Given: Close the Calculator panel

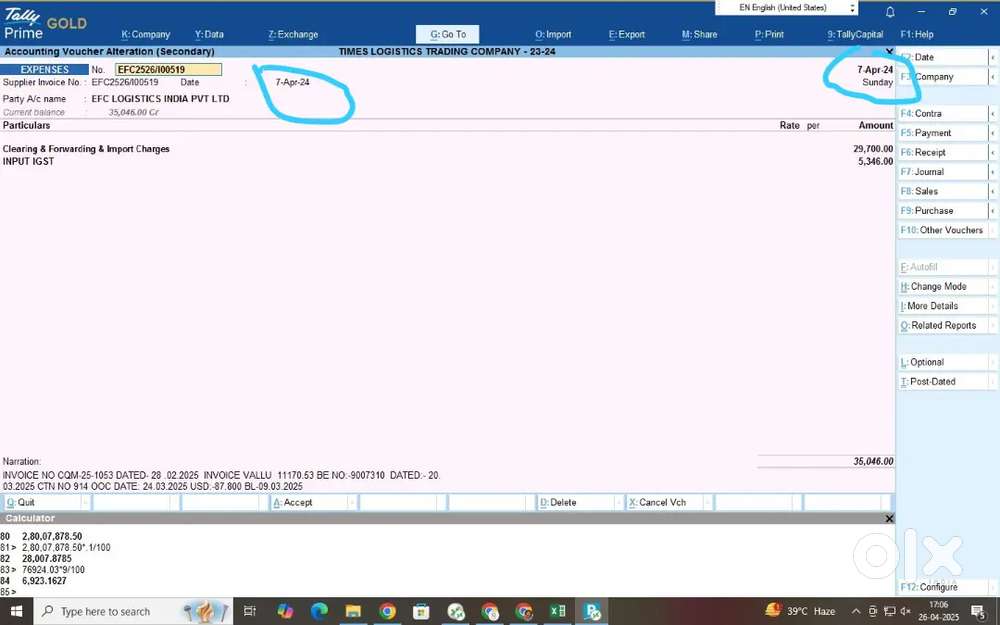Looking at the screenshot, I should pos(889,519).
